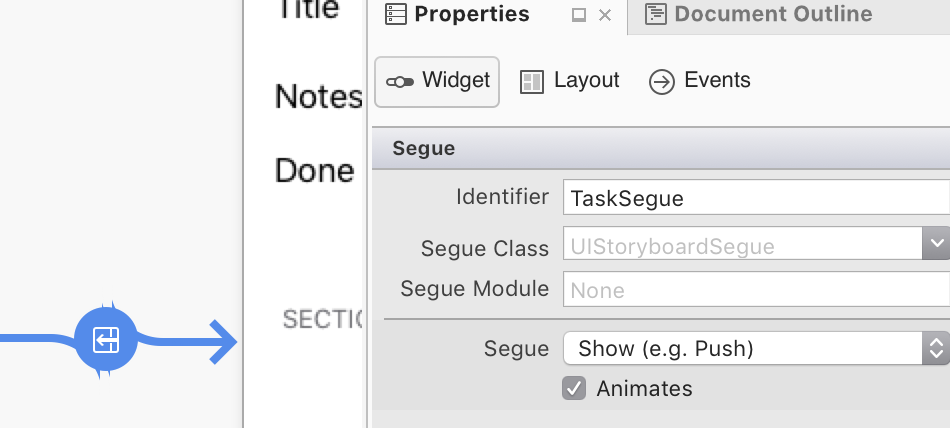
Task: Toggle the Animates checkbox
Action: 574,388
